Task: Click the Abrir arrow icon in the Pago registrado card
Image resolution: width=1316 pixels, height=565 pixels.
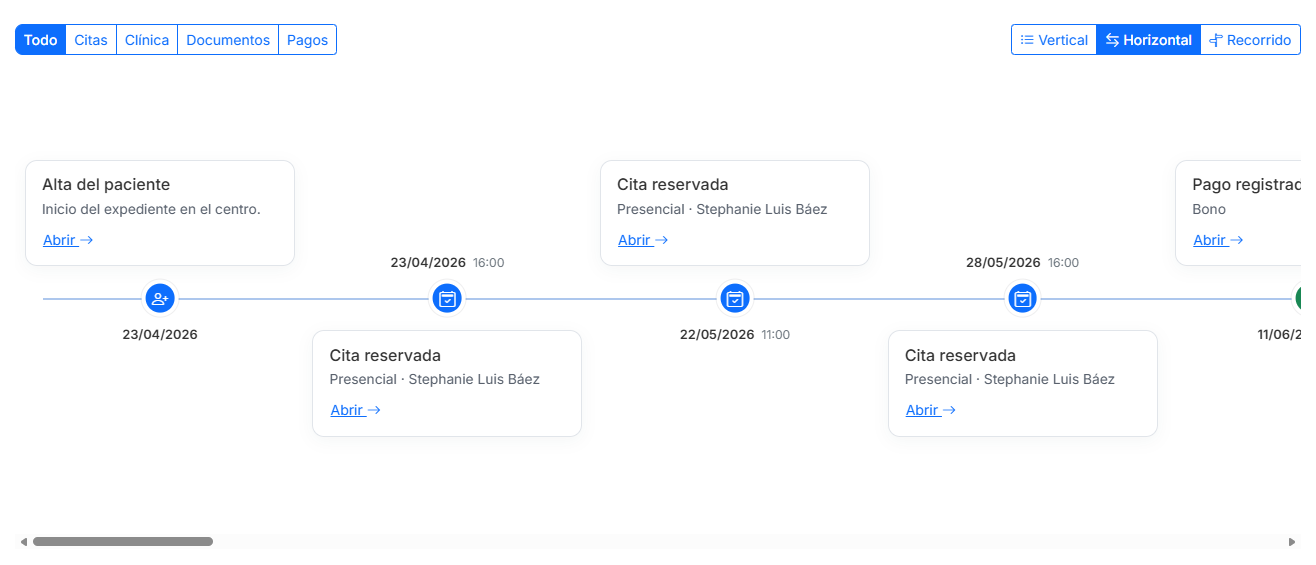Action: tap(1237, 240)
